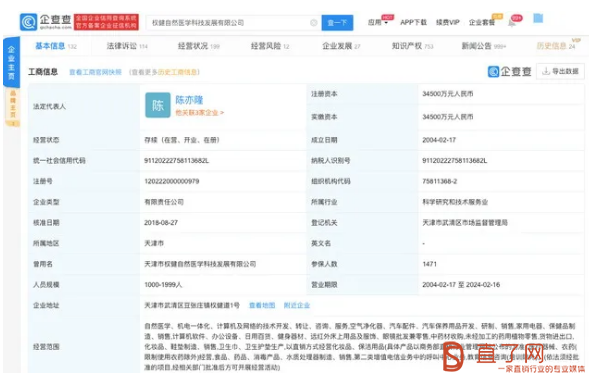Select 企业主页 in the left sidebar
Viewport: 589px width, 378px height.
coord(12,62)
